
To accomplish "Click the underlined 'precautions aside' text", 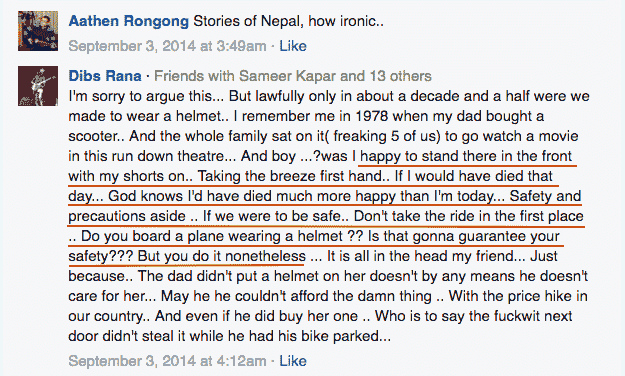I will 127,216.
